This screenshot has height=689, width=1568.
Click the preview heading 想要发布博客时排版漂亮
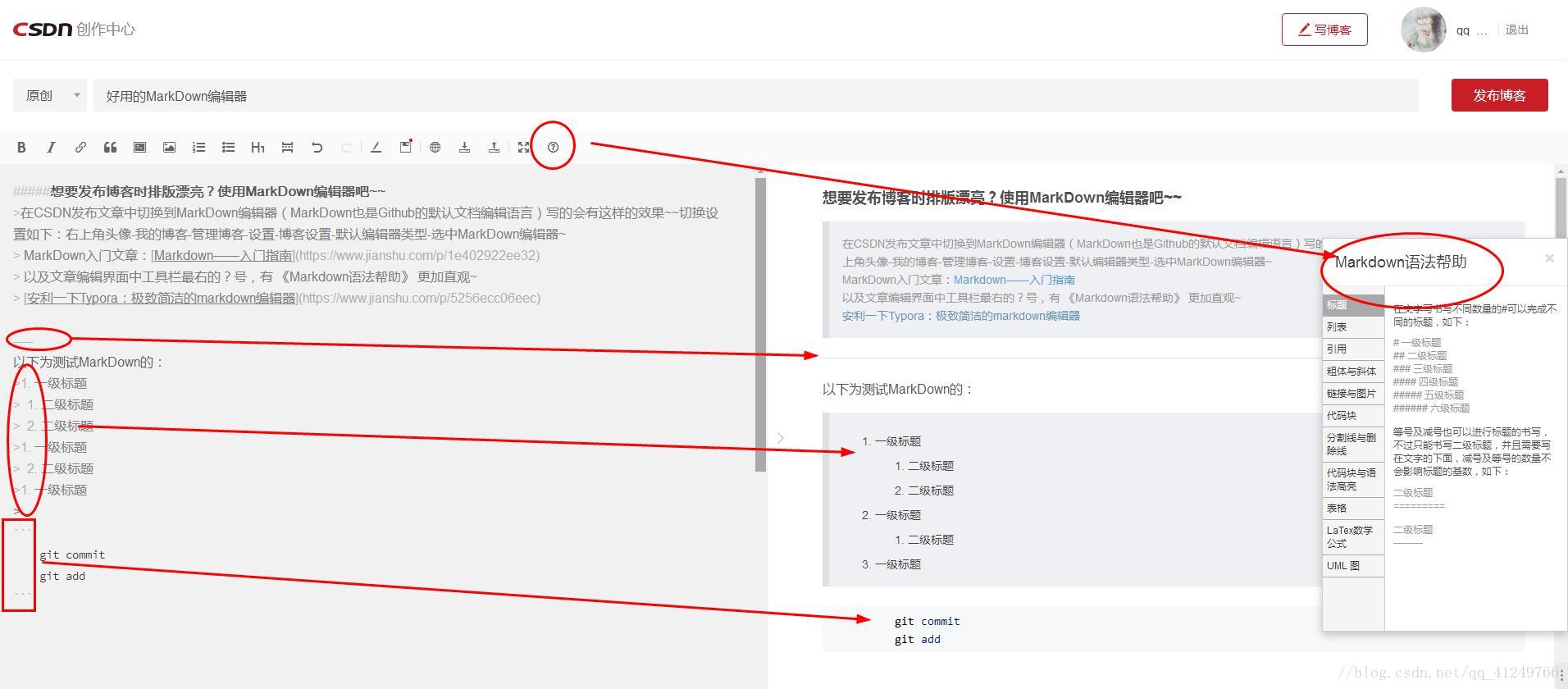(1002, 198)
